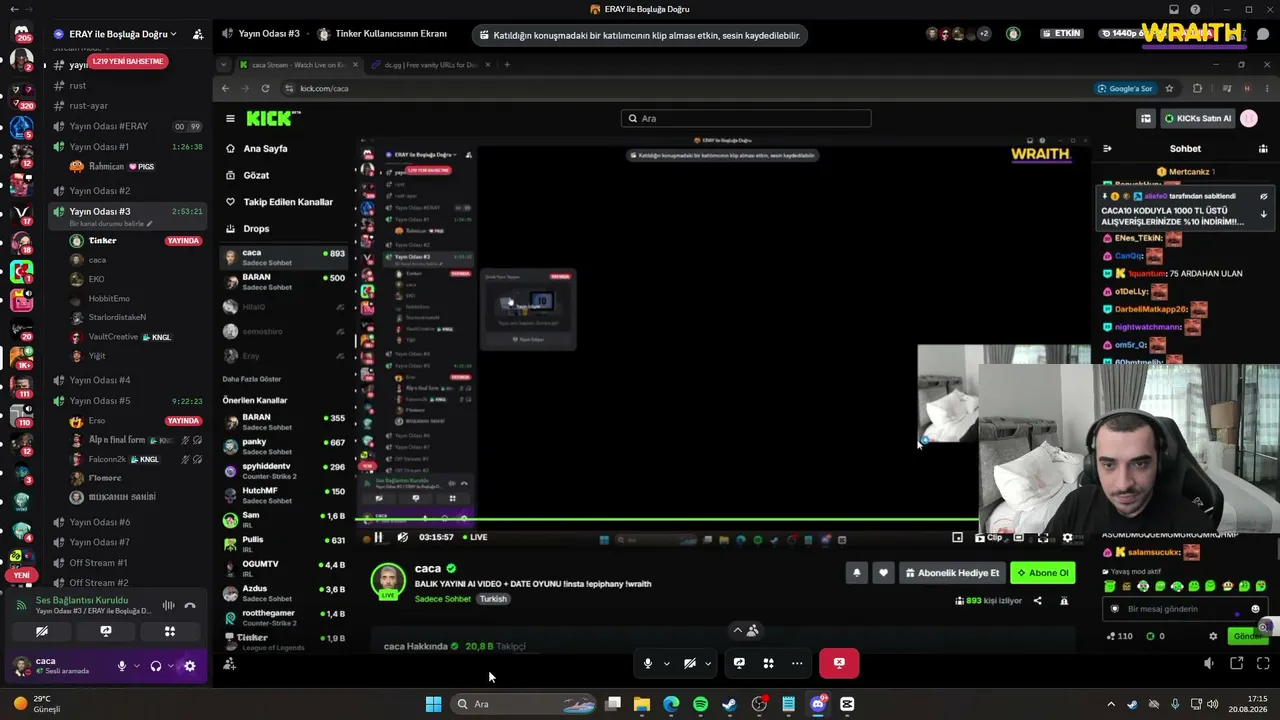Open emoji picker in Kick chat
1280x720 pixels.
pos(1256,609)
